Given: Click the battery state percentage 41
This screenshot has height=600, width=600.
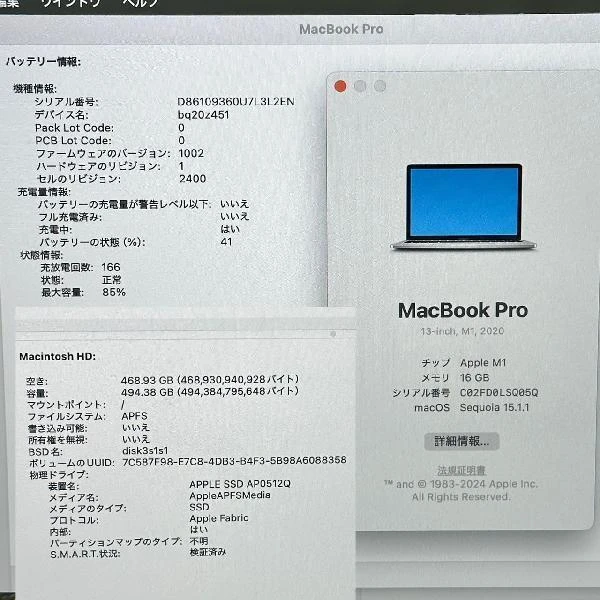Looking at the screenshot, I should coord(226,242).
